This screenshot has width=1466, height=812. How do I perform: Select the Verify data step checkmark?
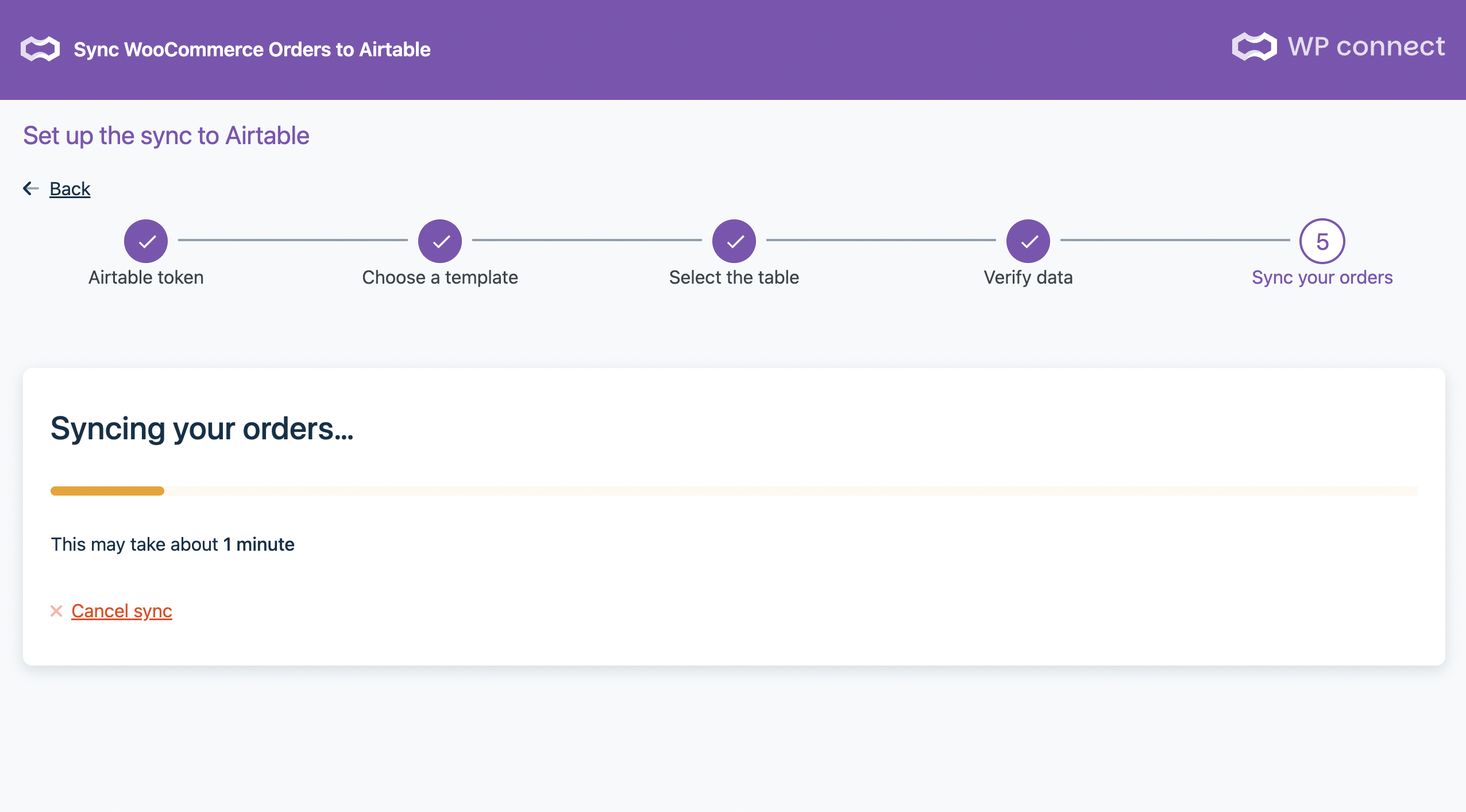[x=1028, y=241]
